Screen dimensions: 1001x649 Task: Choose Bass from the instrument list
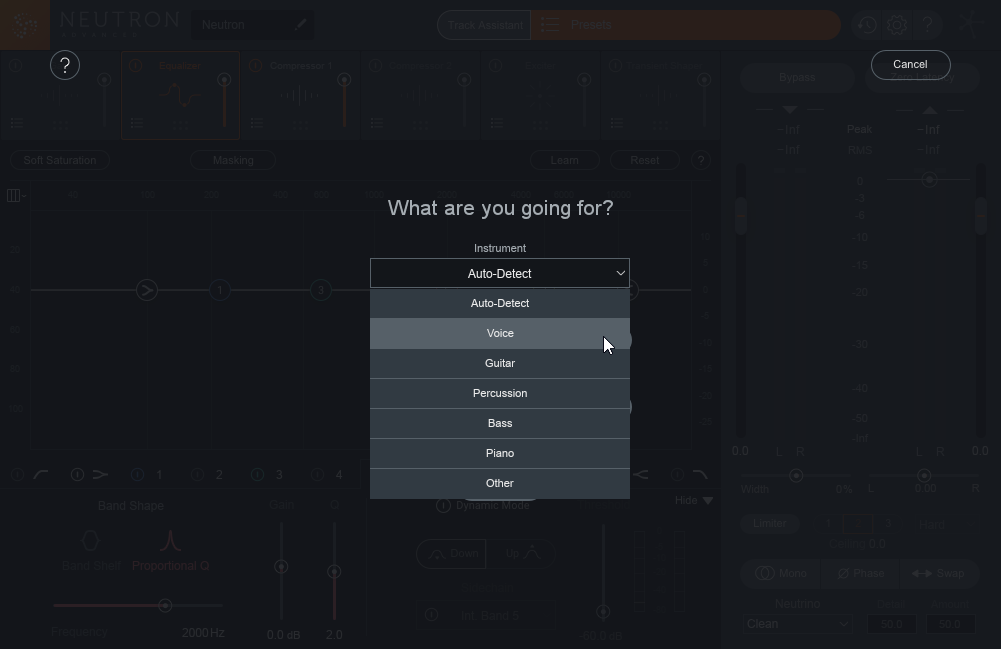point(500,423)
